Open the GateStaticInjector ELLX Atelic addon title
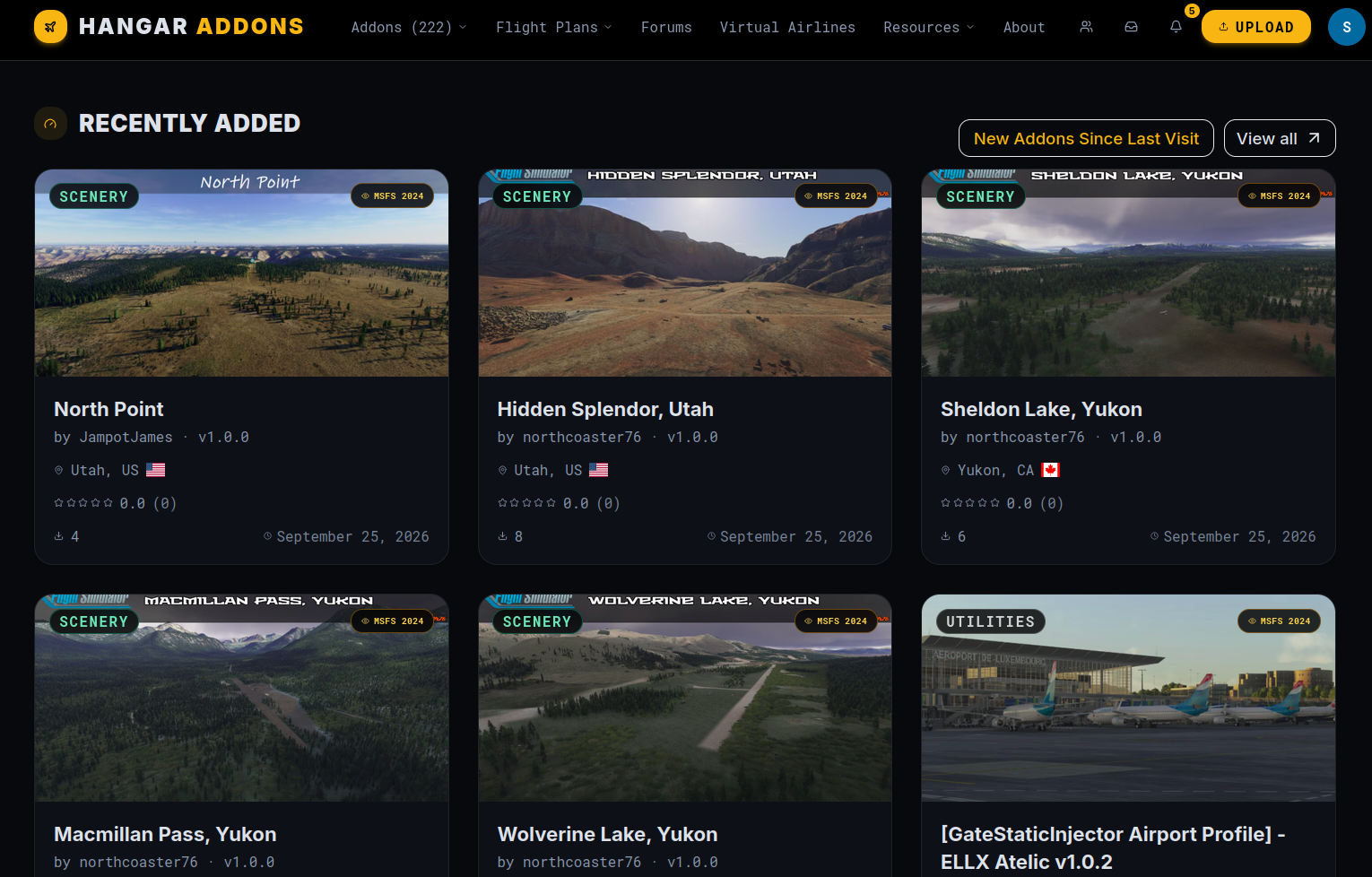This screenshot has width=1372, height=877. [1113, 847]
